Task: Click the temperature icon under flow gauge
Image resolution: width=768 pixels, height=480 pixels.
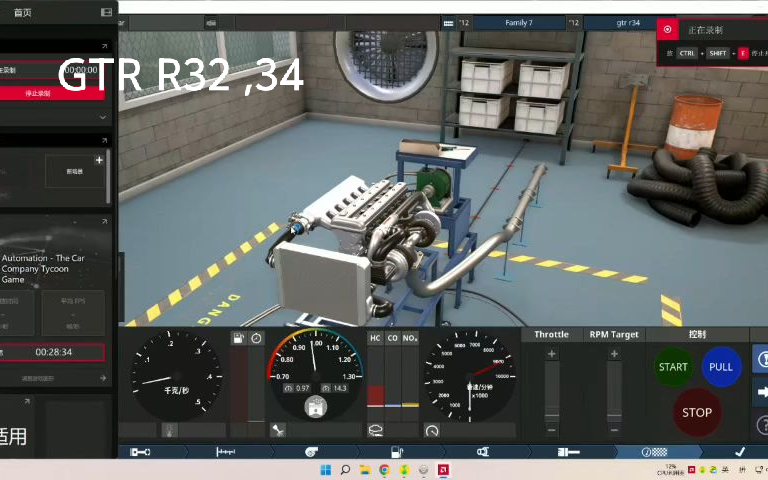Action: (169, 431)
